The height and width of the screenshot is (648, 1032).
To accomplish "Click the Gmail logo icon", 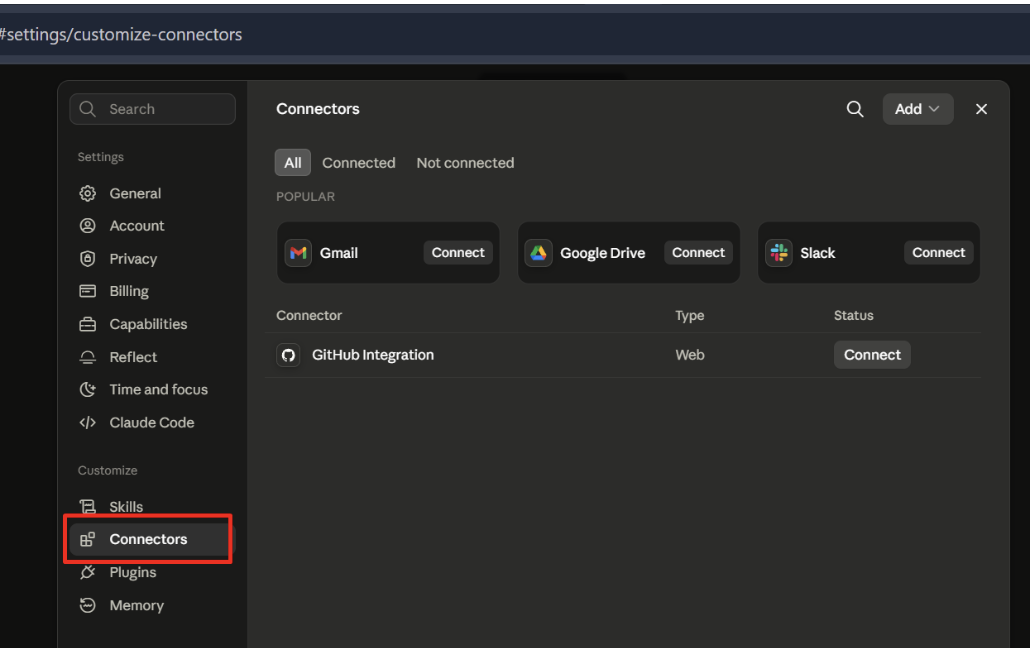I will click(x=298, y=253).
